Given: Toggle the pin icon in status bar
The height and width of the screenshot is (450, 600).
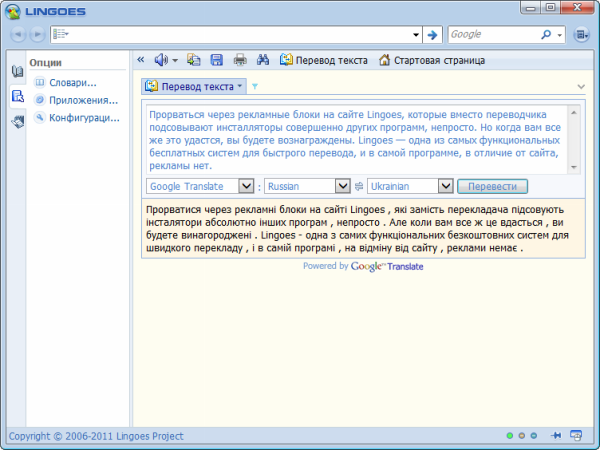Looking at the screenshot, I should [556, 436].
